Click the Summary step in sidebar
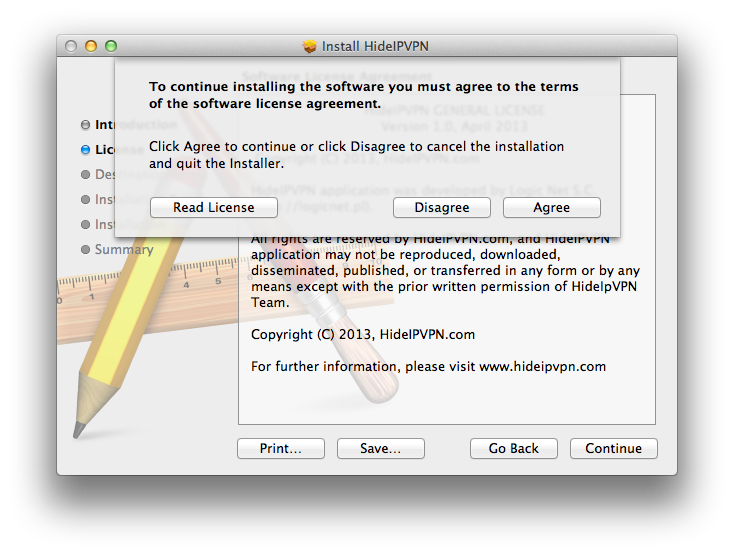Screen dimensions: 734x554 [x=124, y=250]
